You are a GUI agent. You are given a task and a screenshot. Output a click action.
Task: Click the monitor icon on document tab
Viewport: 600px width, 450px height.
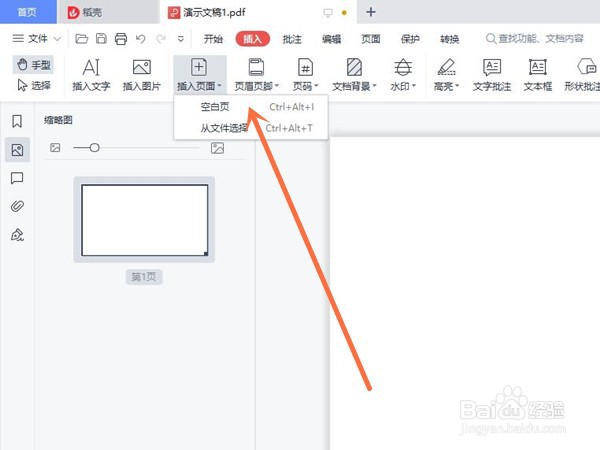pos(328,13)
